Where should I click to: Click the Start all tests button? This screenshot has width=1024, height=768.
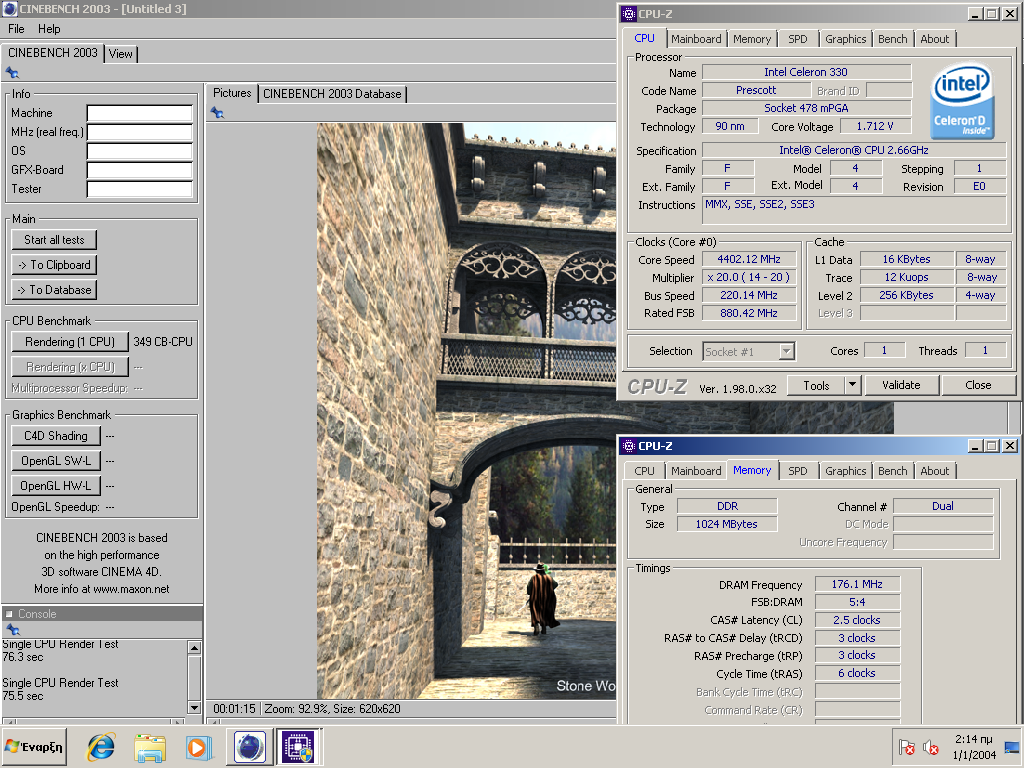(54, 240)
